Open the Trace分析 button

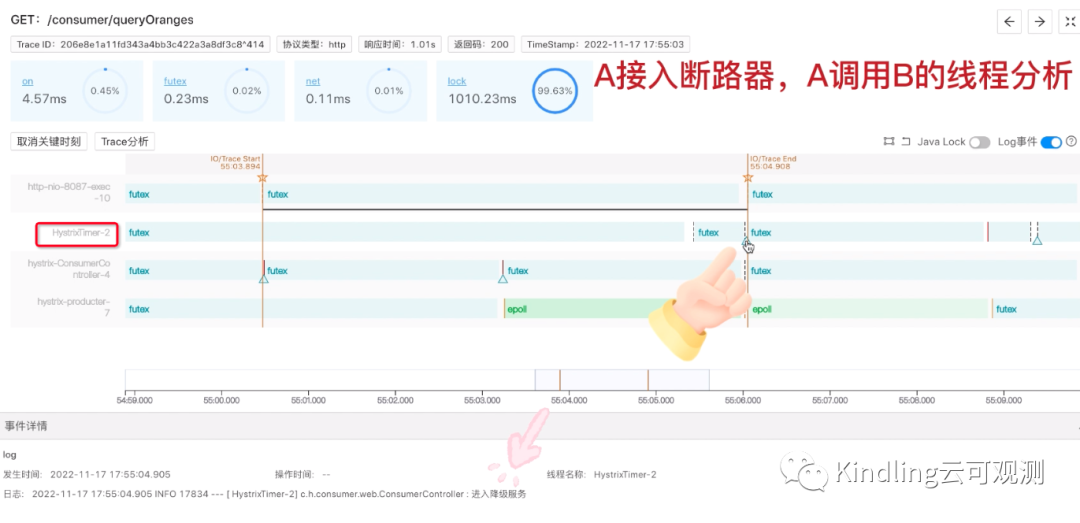click(125, 142)
